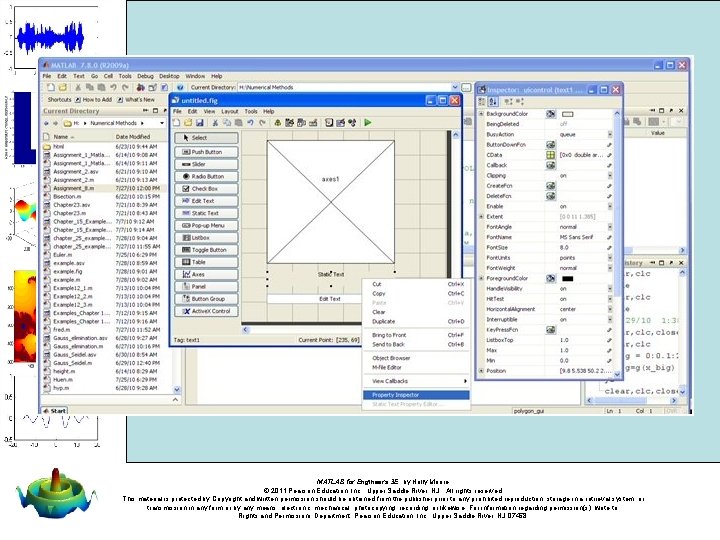The height and width of the screenshot is (540, 720).
Task: Click the Static Text palette button
Action: click(x=206, y=213)
